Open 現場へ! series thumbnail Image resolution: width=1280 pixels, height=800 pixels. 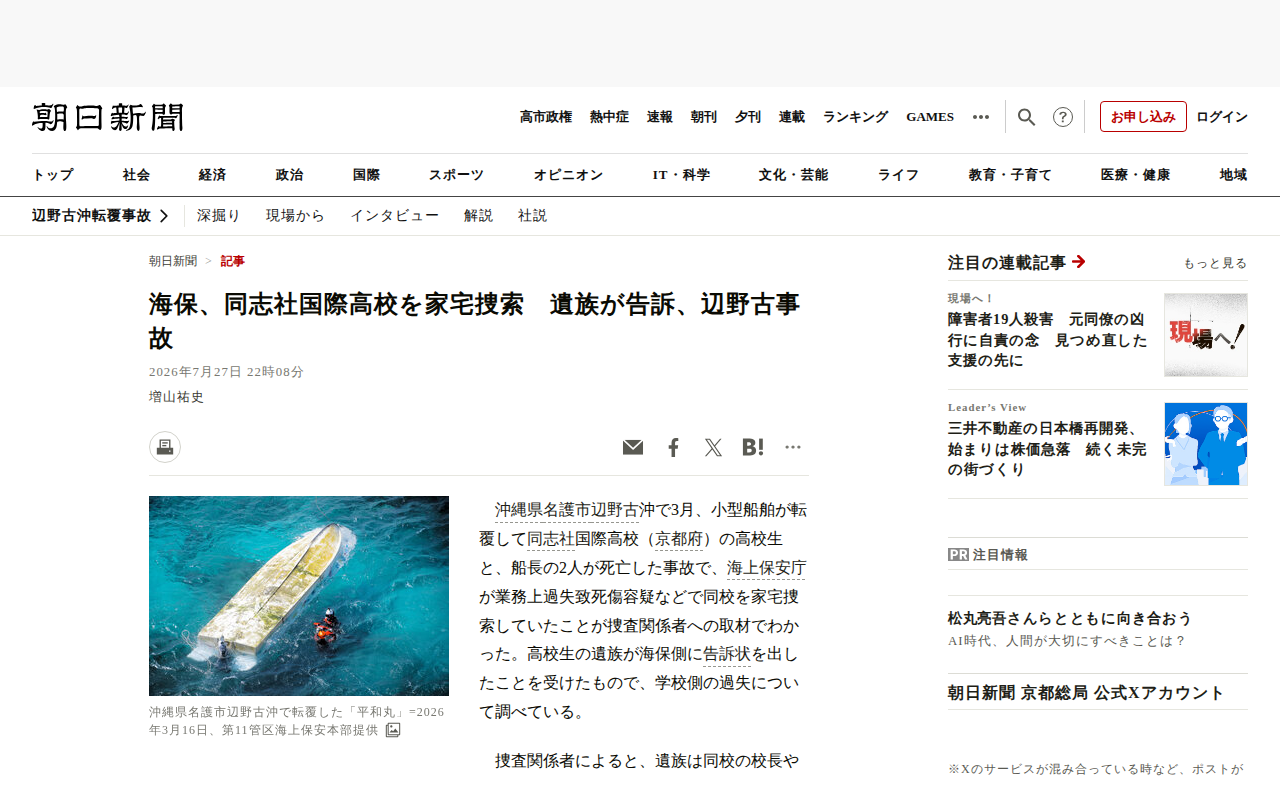[1206, 335]
